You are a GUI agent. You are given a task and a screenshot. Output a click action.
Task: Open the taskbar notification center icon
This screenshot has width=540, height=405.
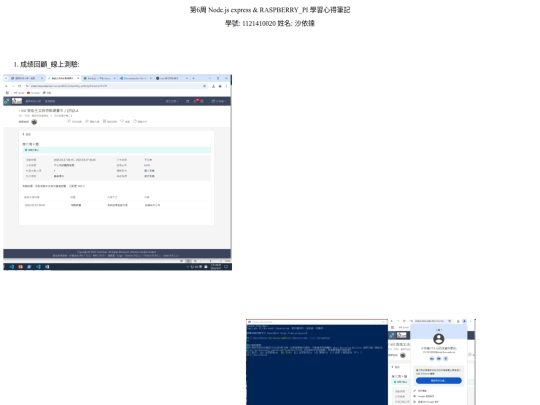(x=226, y=267)
